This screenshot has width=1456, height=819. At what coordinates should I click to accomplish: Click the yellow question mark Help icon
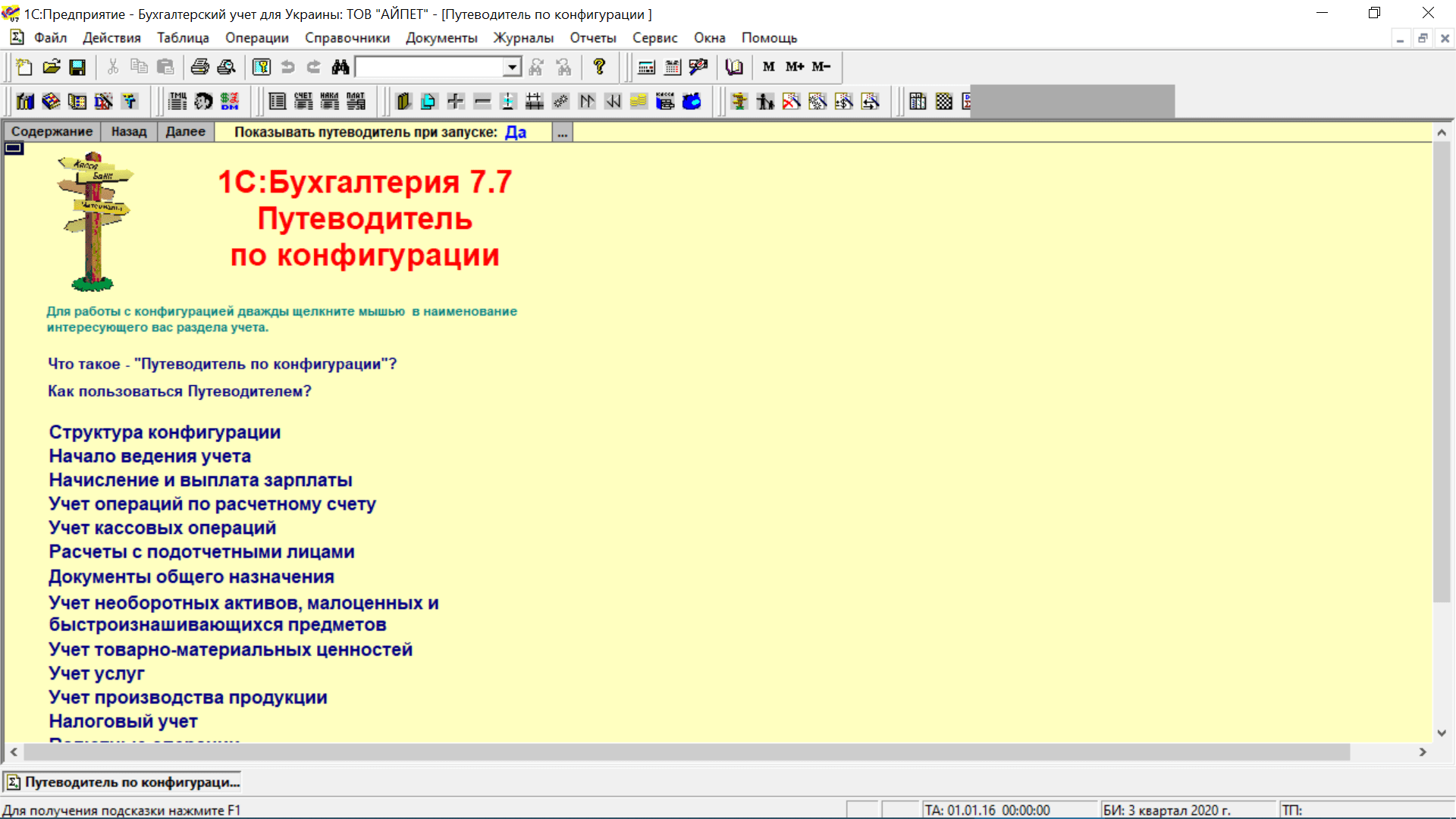[x=599, y=67]
